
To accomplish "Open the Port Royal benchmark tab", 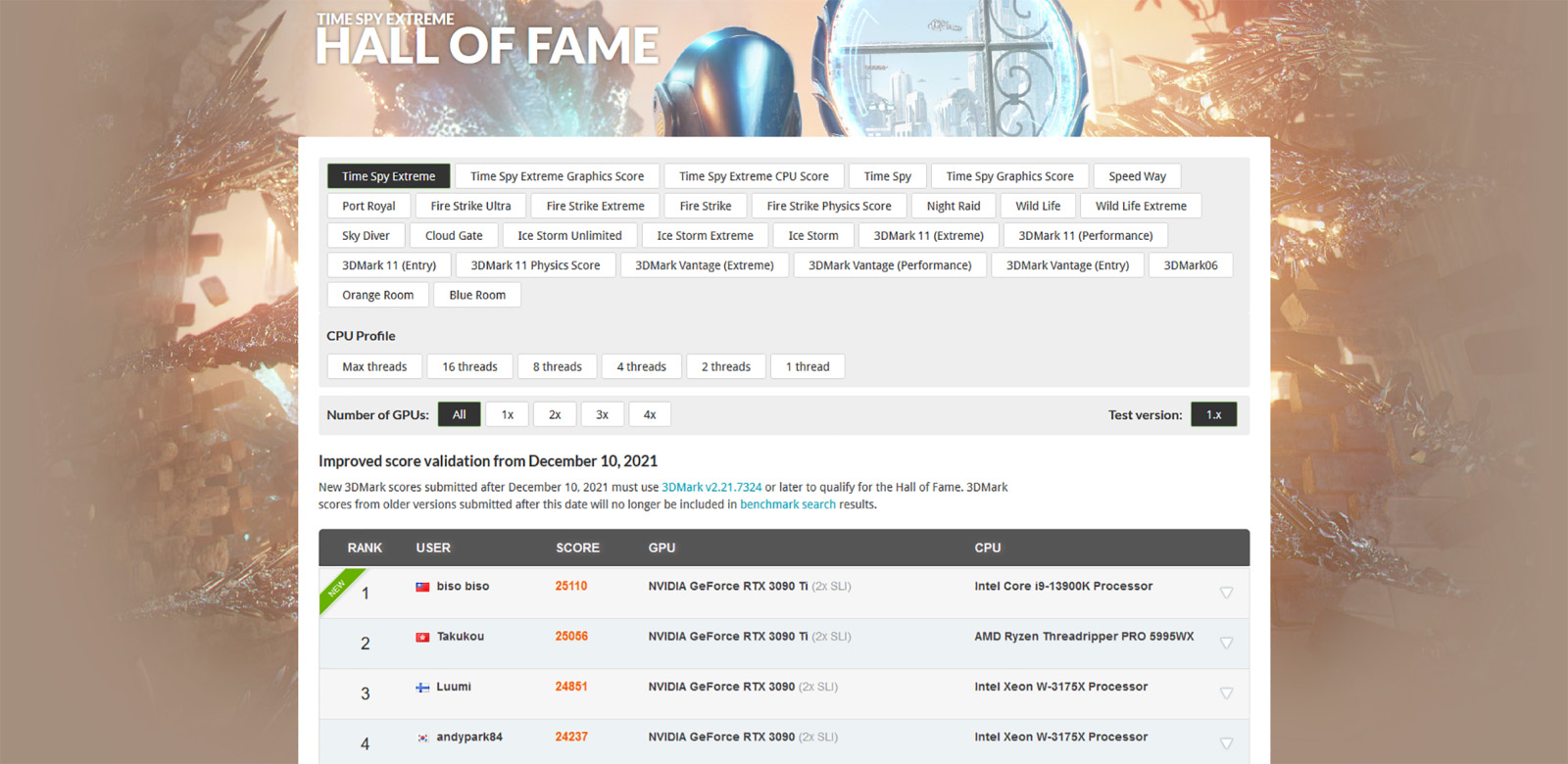I will click(x=368, y=206).
